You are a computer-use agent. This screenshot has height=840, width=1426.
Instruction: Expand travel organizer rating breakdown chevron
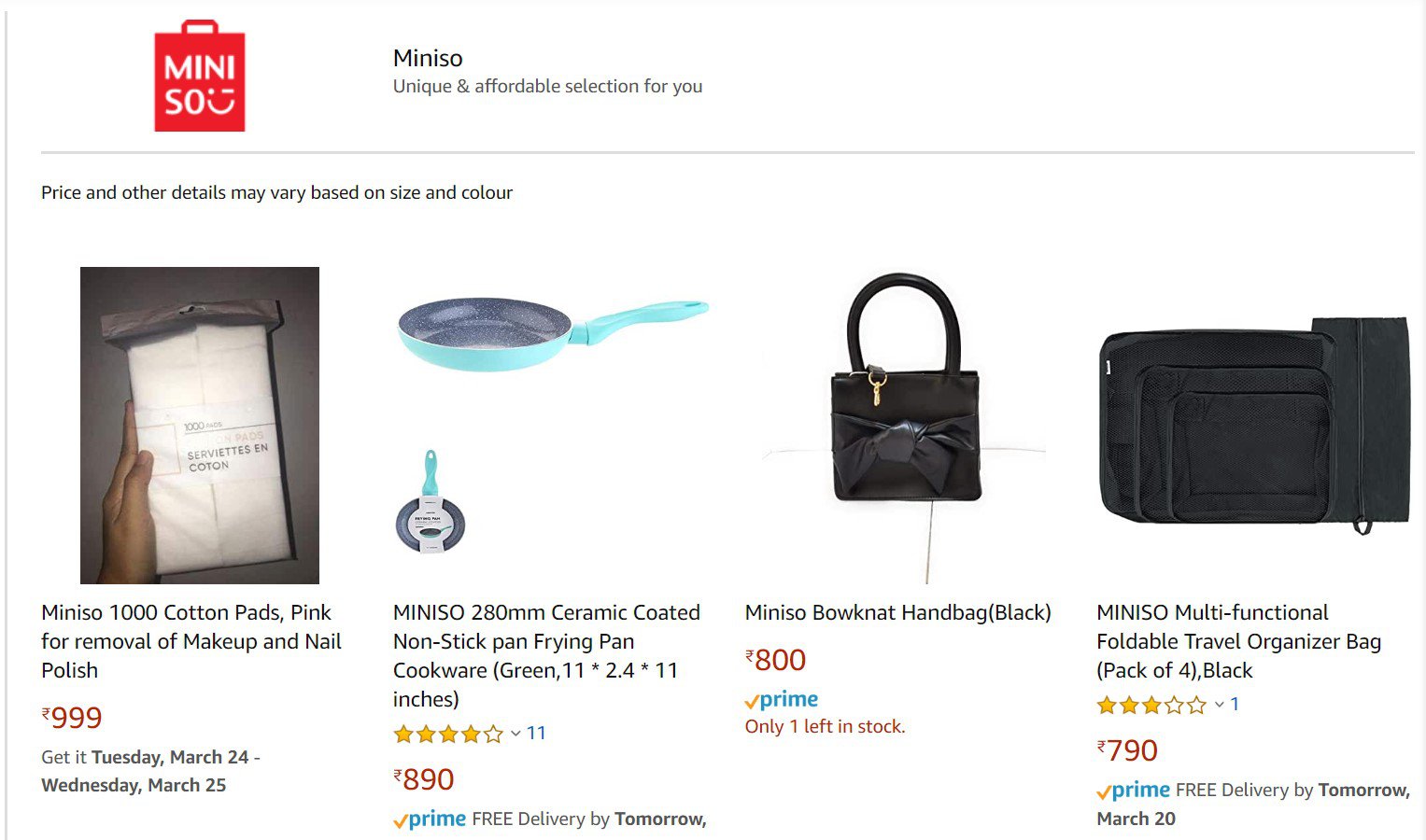pos(1219,705)
